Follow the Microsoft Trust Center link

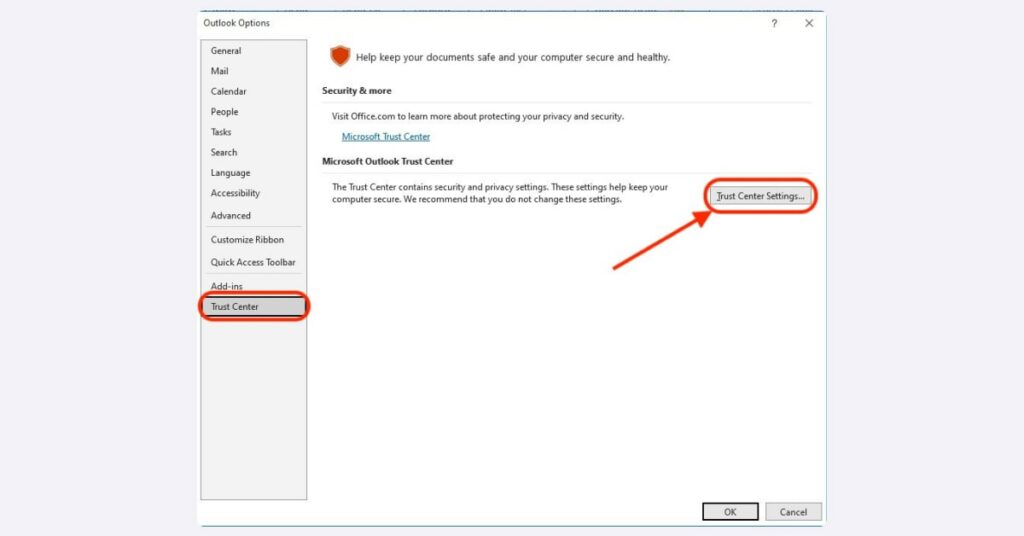tap(386, 137)
